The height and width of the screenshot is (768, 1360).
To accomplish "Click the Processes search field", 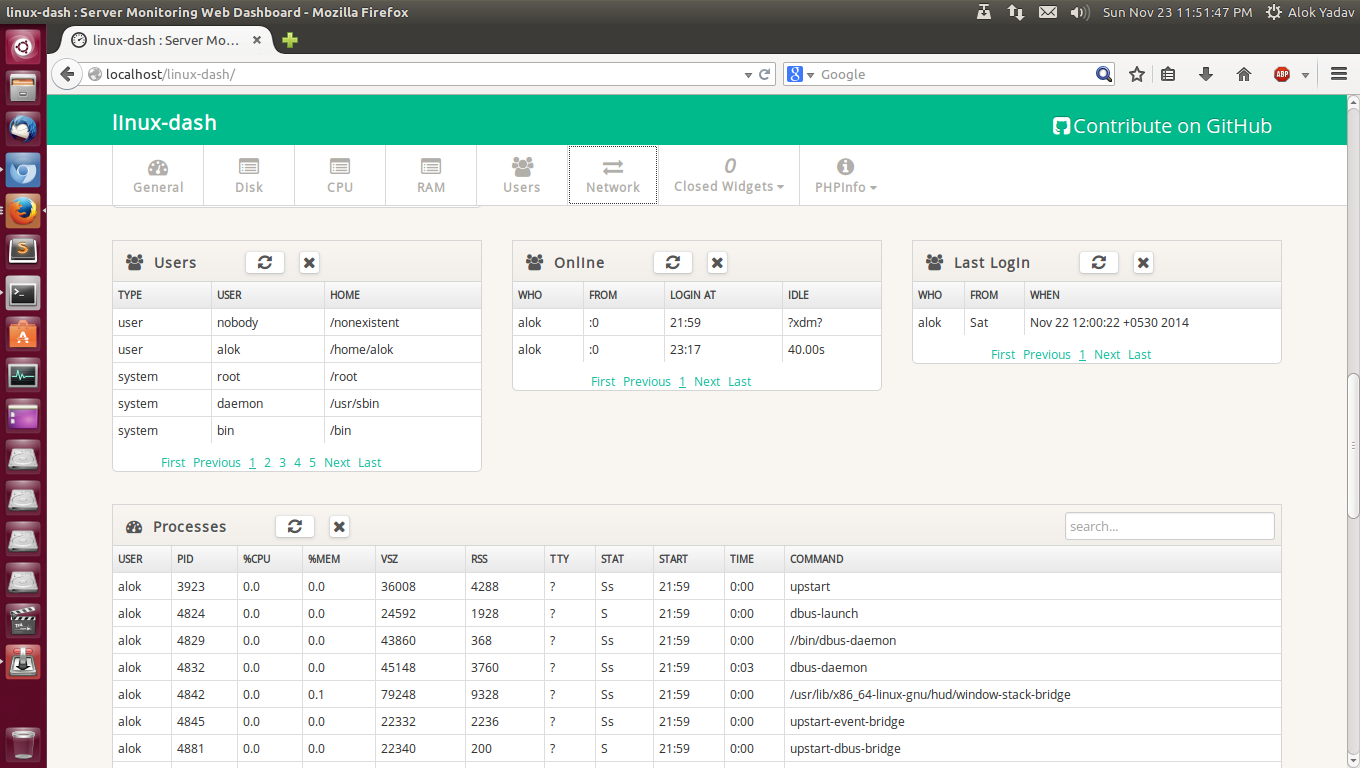I will tap(1169, 526).
